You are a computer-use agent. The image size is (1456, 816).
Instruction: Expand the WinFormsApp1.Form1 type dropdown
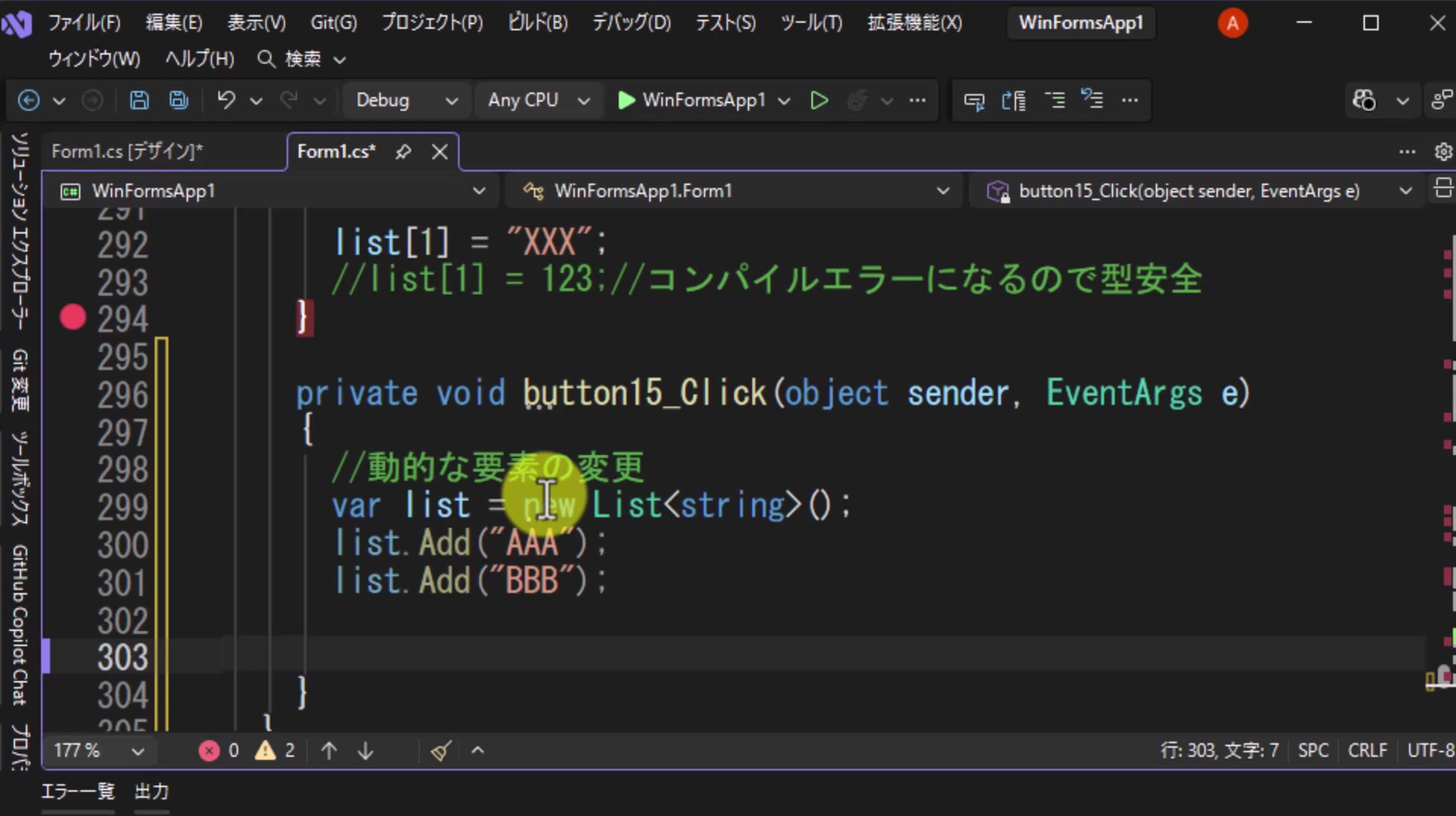[736, 191]
